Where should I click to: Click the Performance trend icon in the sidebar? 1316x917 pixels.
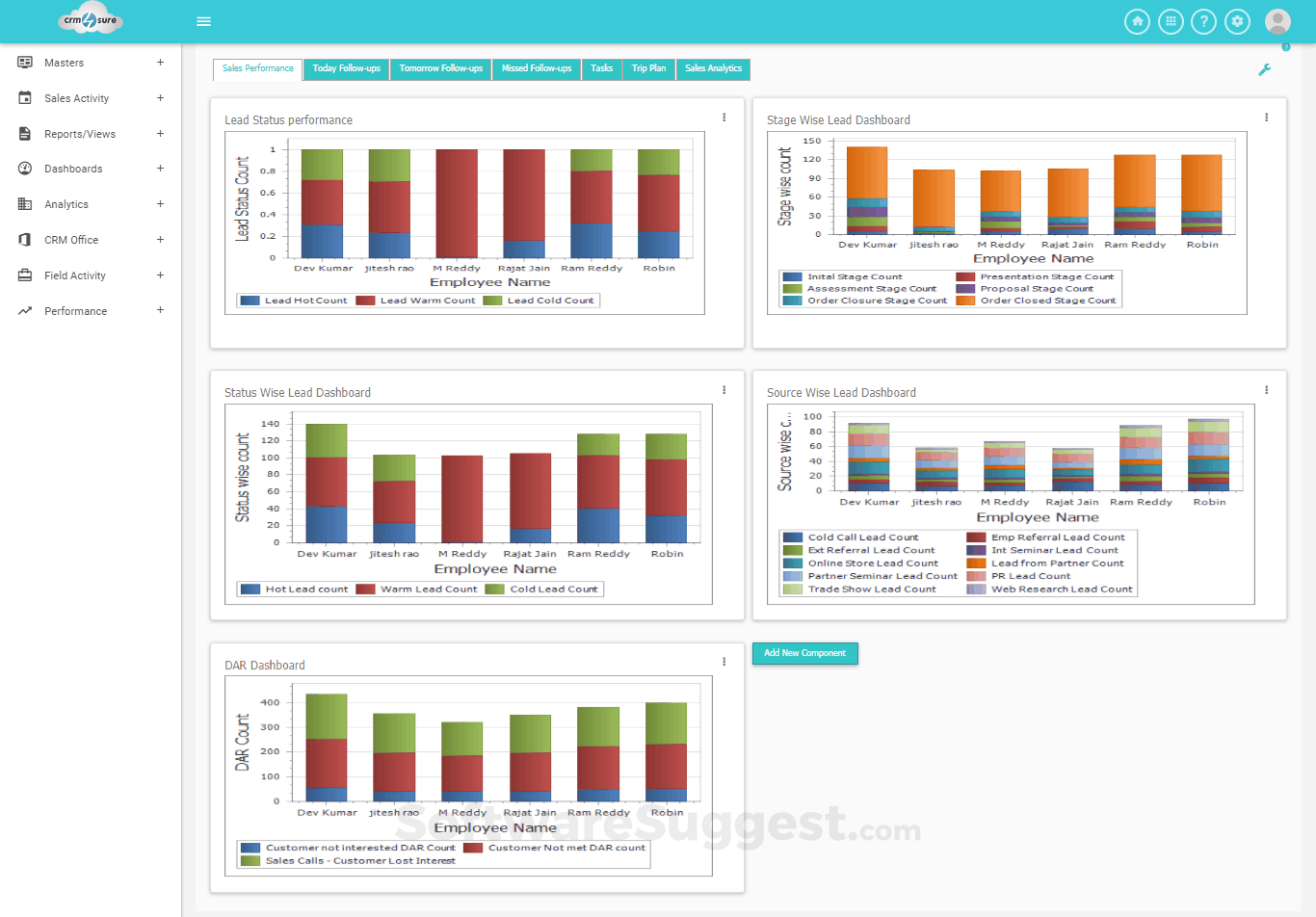tap(22, 310)
